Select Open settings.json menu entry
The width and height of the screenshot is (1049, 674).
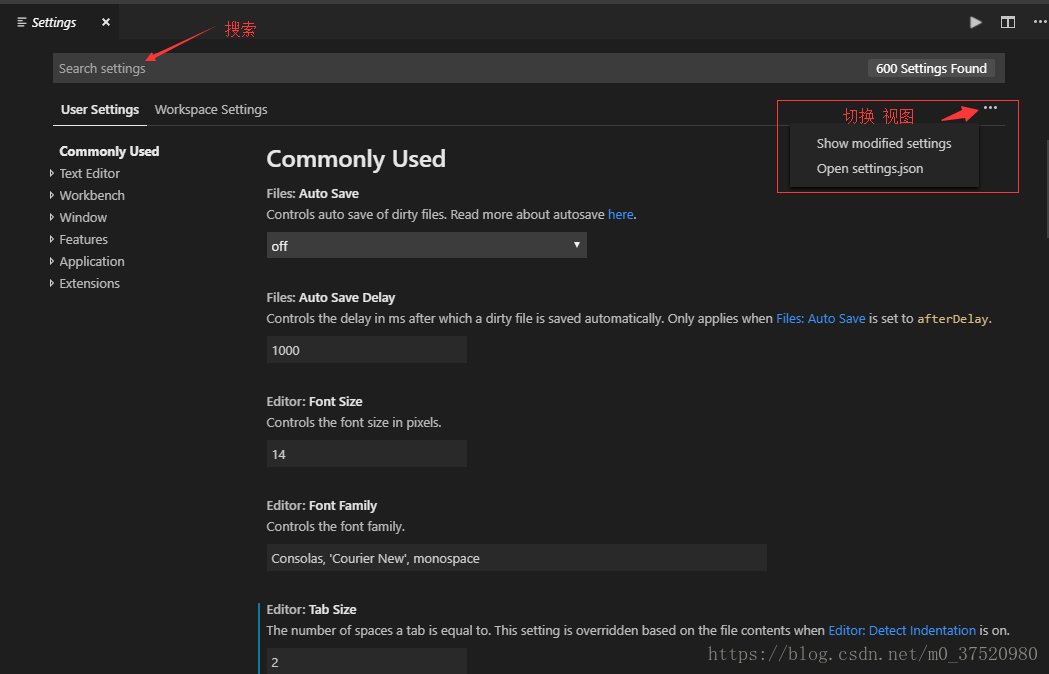pyautogui.click(x=870, y=169)
